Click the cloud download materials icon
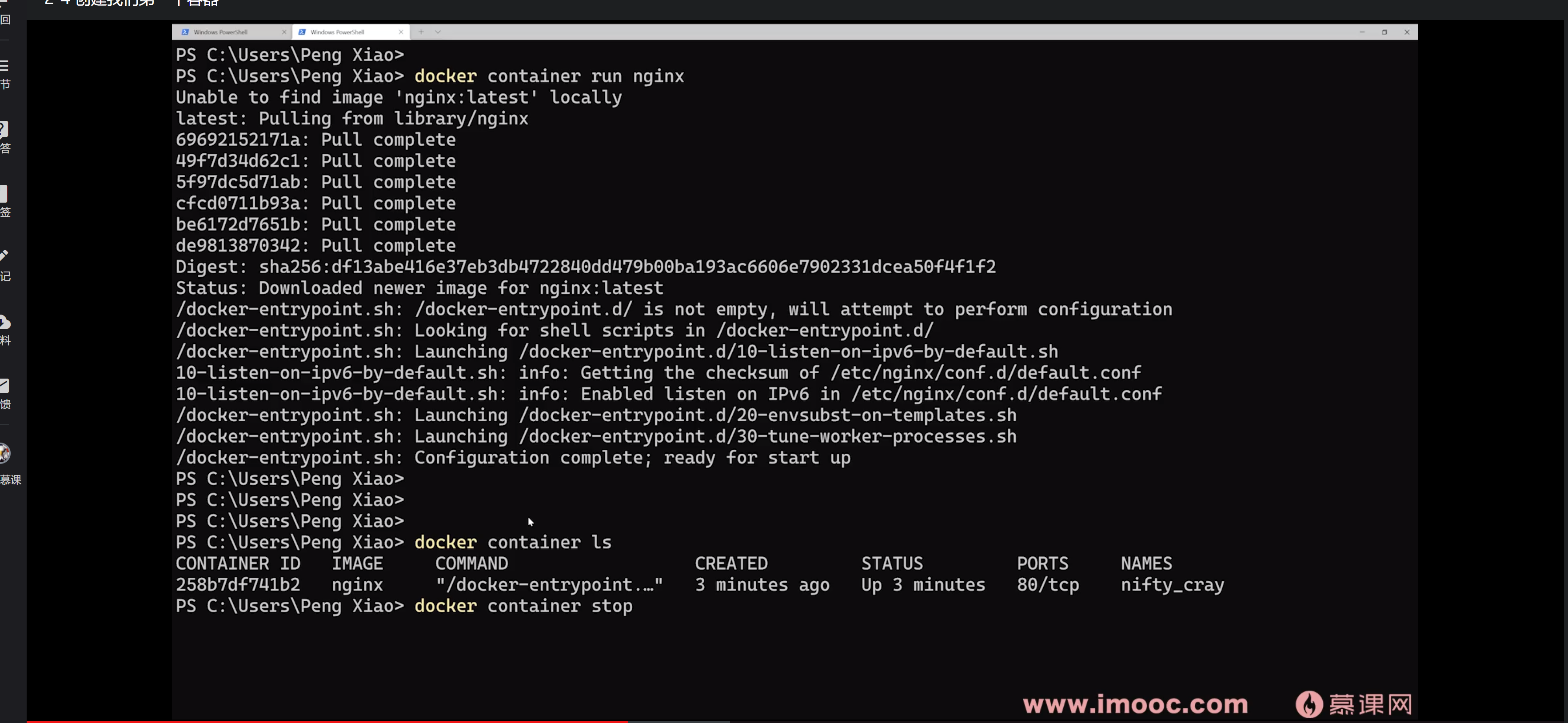The width and height of the screenshot is (1568, 723). click(x=5, y=322)
